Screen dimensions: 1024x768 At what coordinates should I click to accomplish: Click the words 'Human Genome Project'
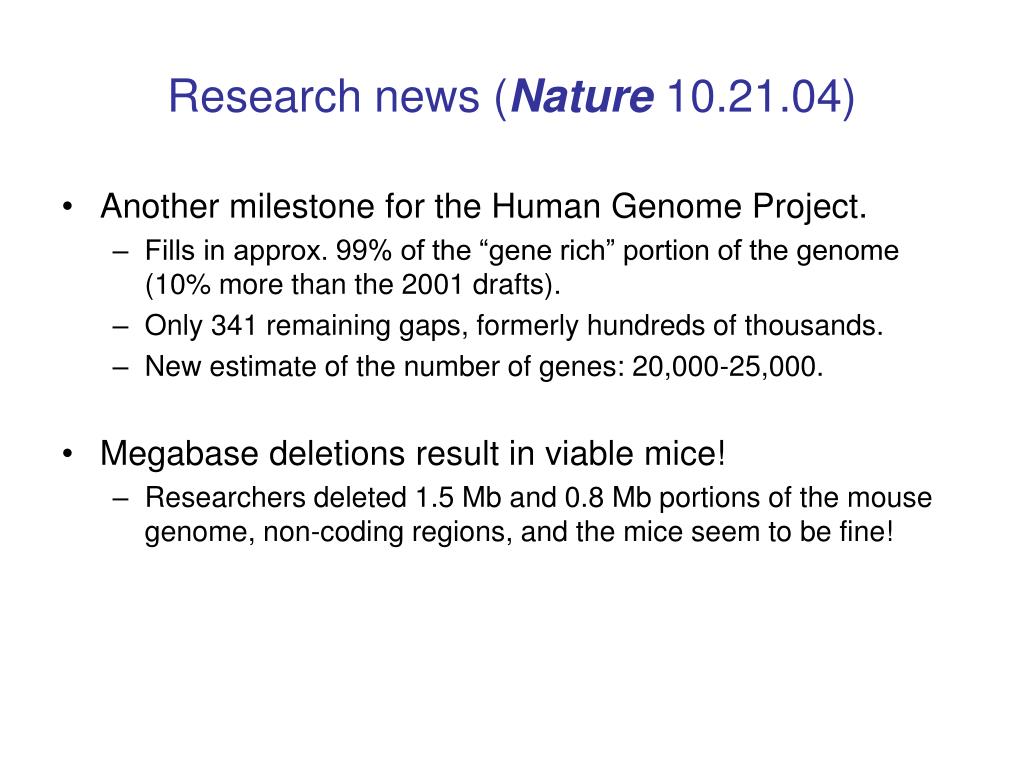click(679, 207)
